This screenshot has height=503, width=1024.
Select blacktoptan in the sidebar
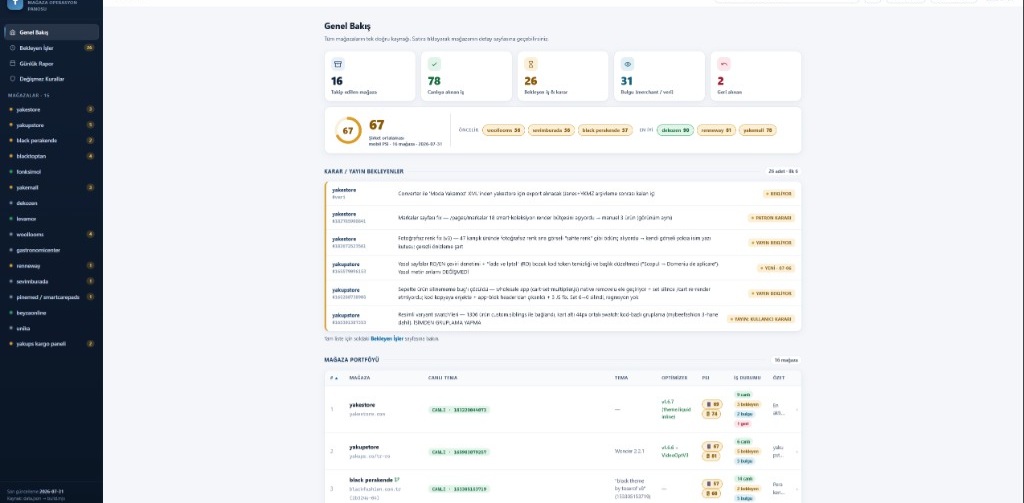click(x=52, y=156)
